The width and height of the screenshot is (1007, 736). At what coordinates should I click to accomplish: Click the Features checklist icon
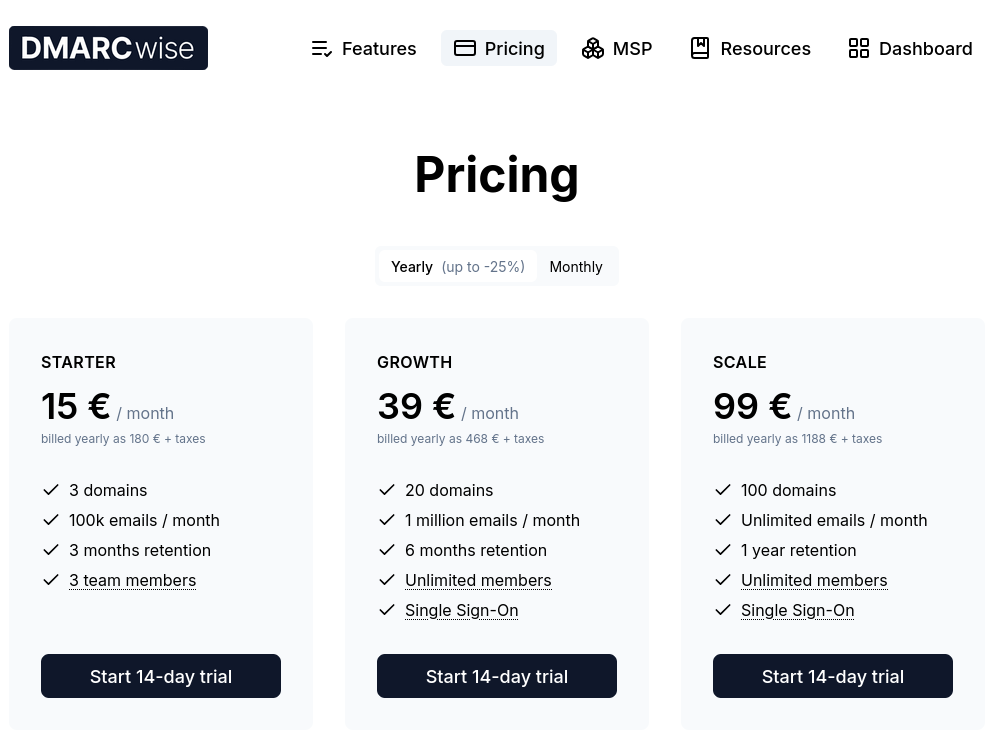321,49
